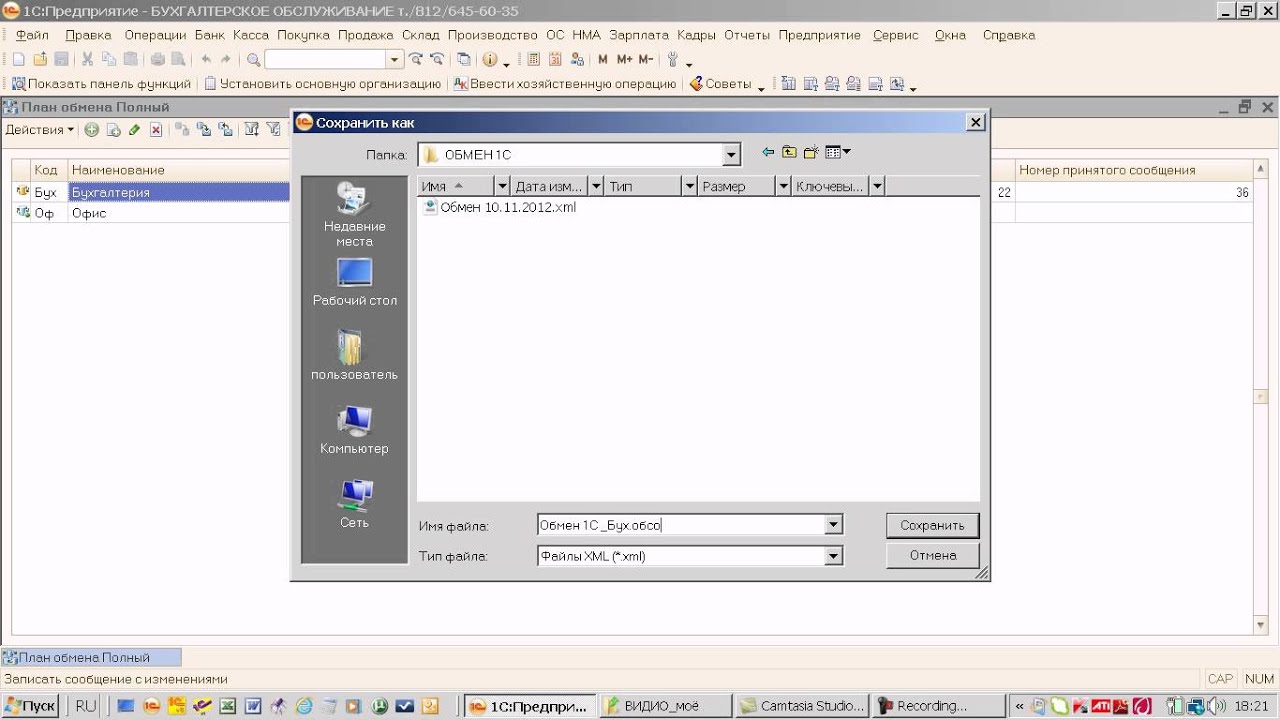Expand the search box dropdown in main toolbar
1280x720 pixels.
(x=394, y=59)
